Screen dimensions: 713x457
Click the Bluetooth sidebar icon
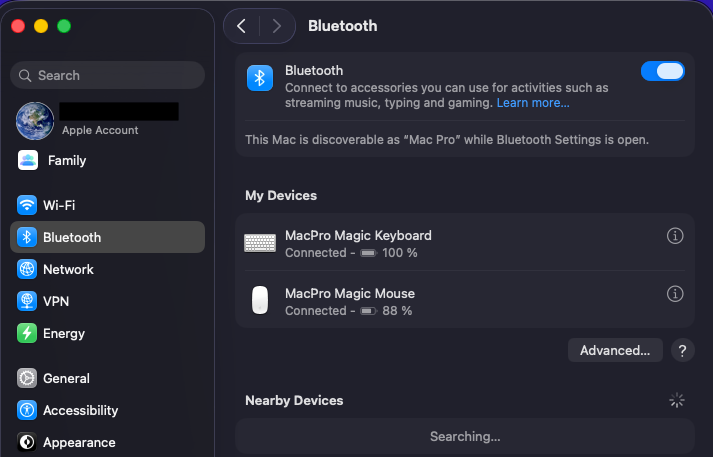tap(27, 237)
